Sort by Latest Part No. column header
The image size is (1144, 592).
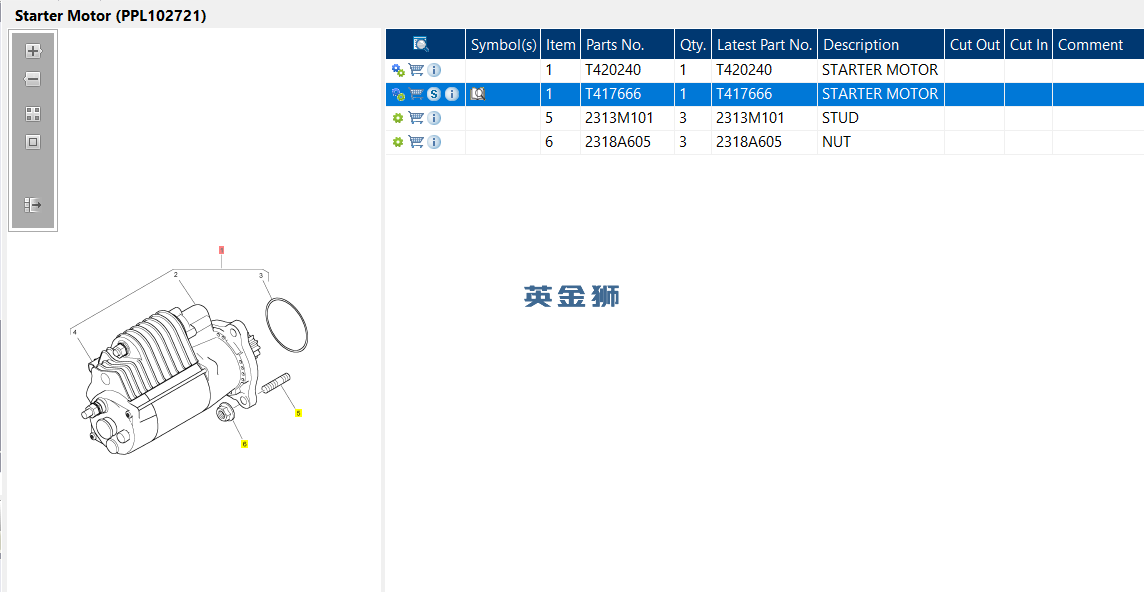point(765,45)
